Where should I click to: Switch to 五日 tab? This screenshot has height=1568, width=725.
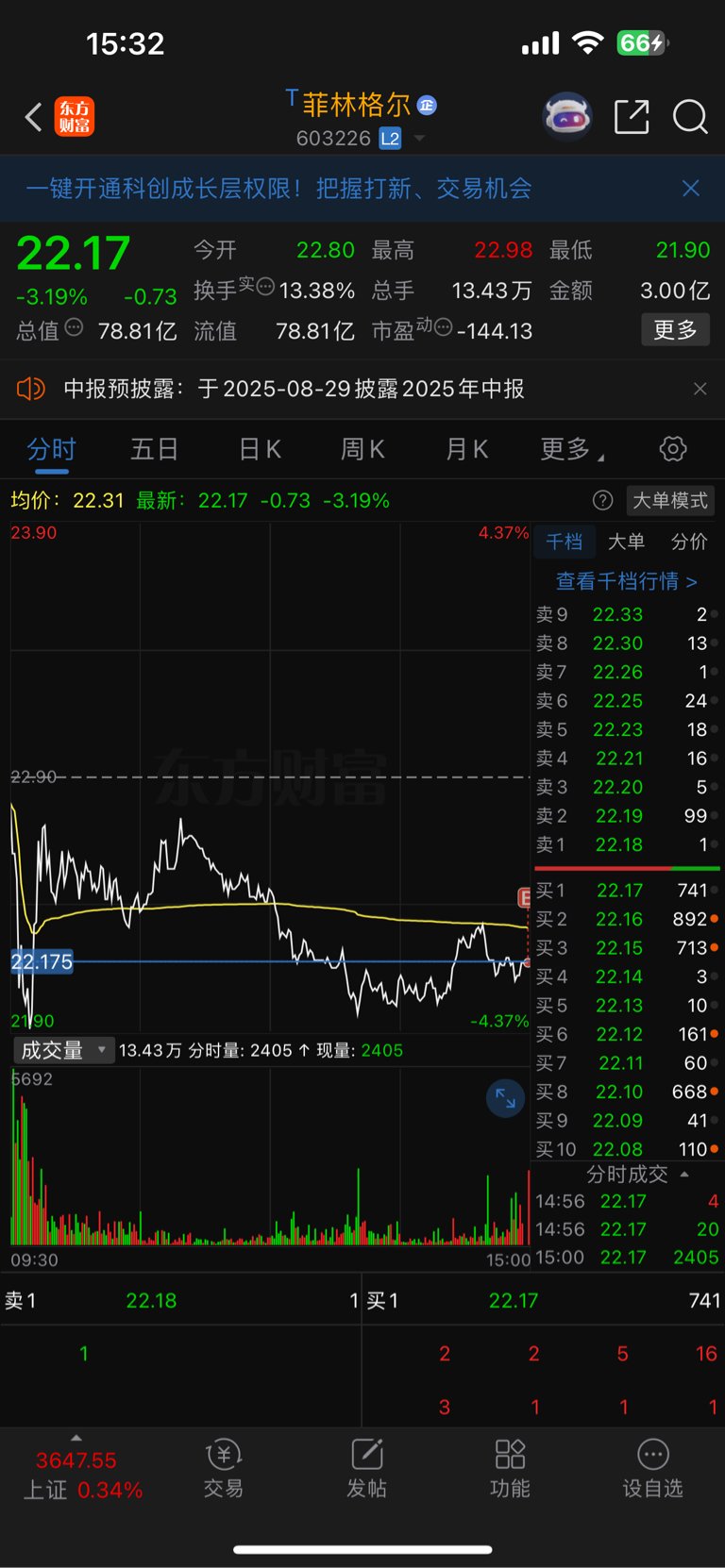point(154,449)
